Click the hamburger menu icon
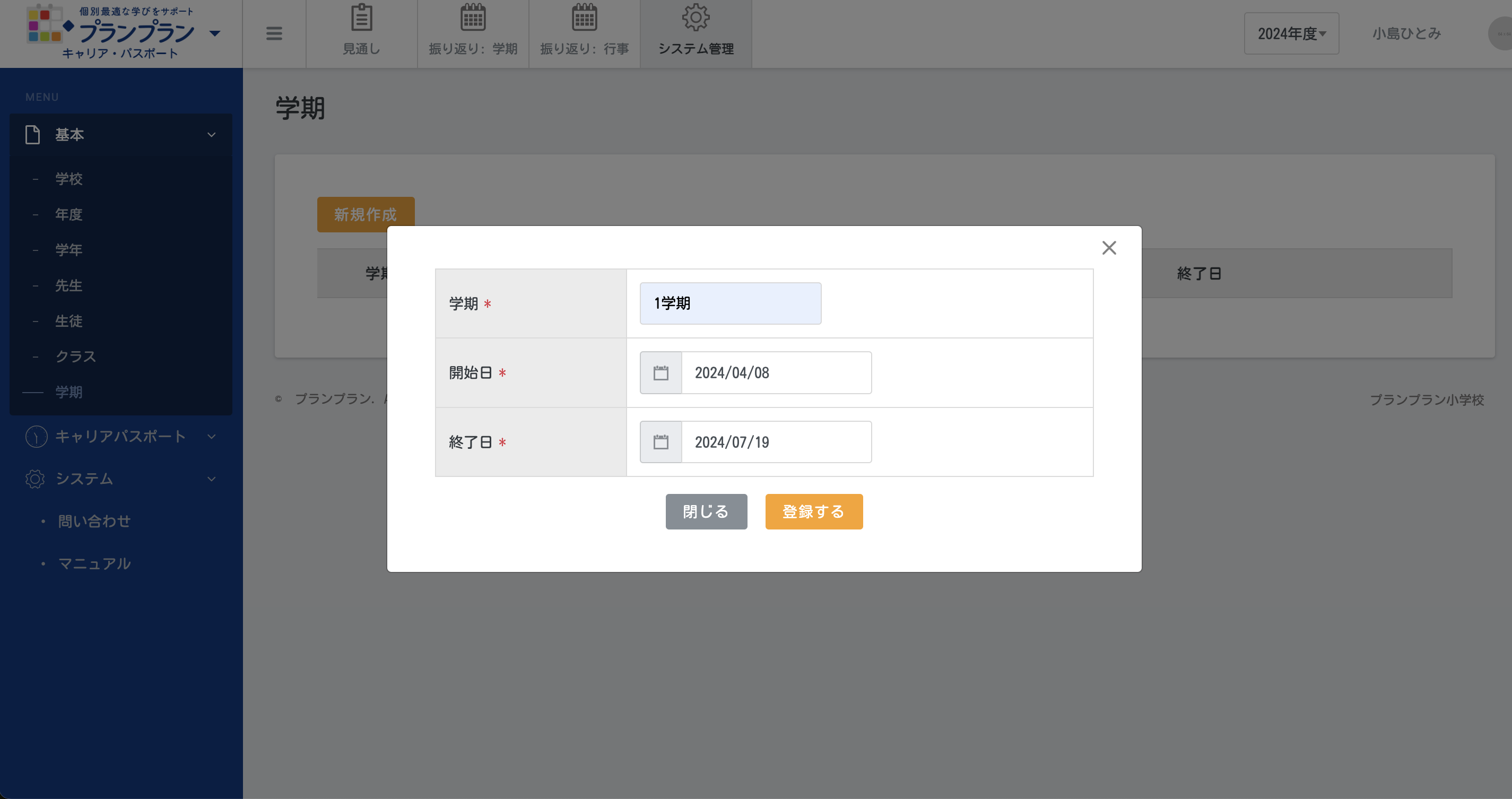 pyautogui.click(x=274, y=33)
